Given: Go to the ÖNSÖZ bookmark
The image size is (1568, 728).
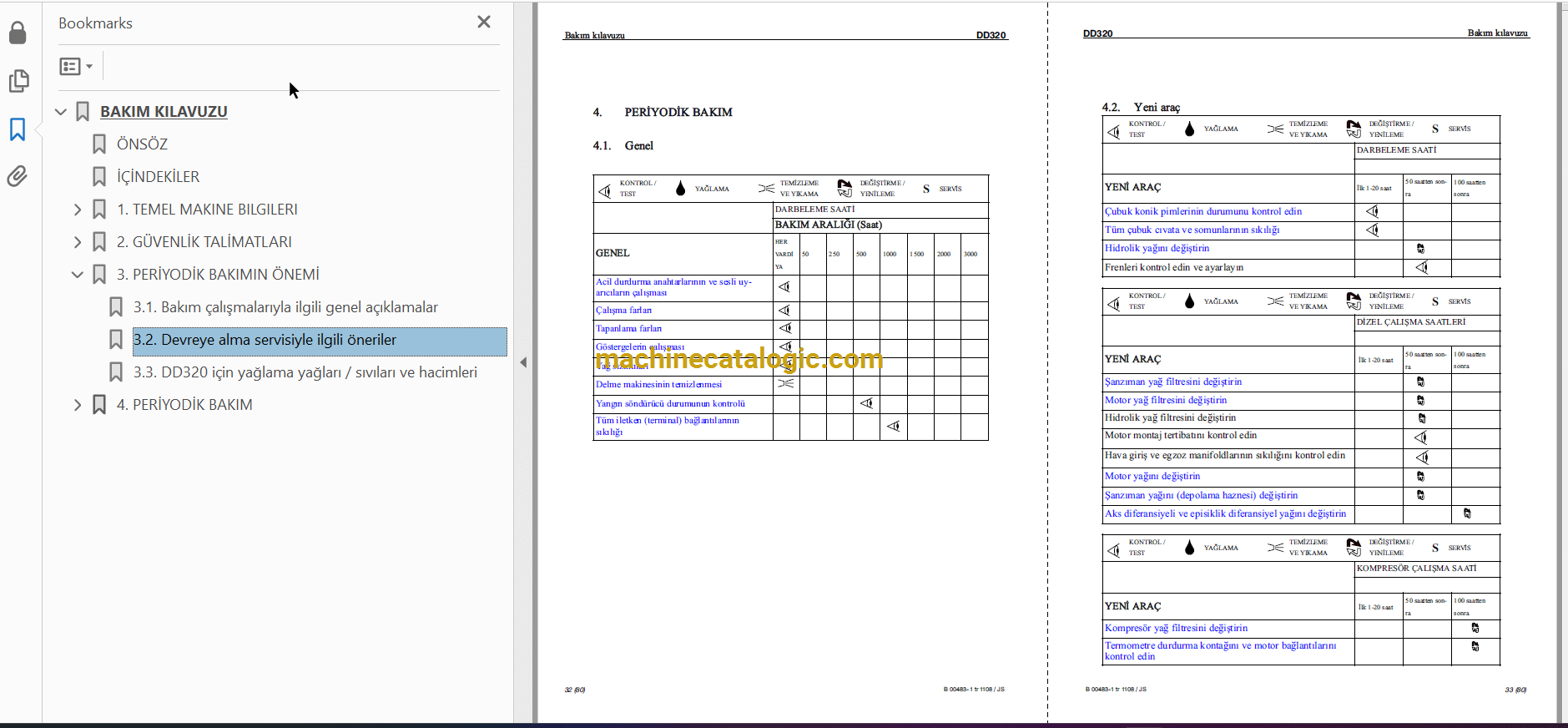Looking at the screenshot, I should coord(142,144).
